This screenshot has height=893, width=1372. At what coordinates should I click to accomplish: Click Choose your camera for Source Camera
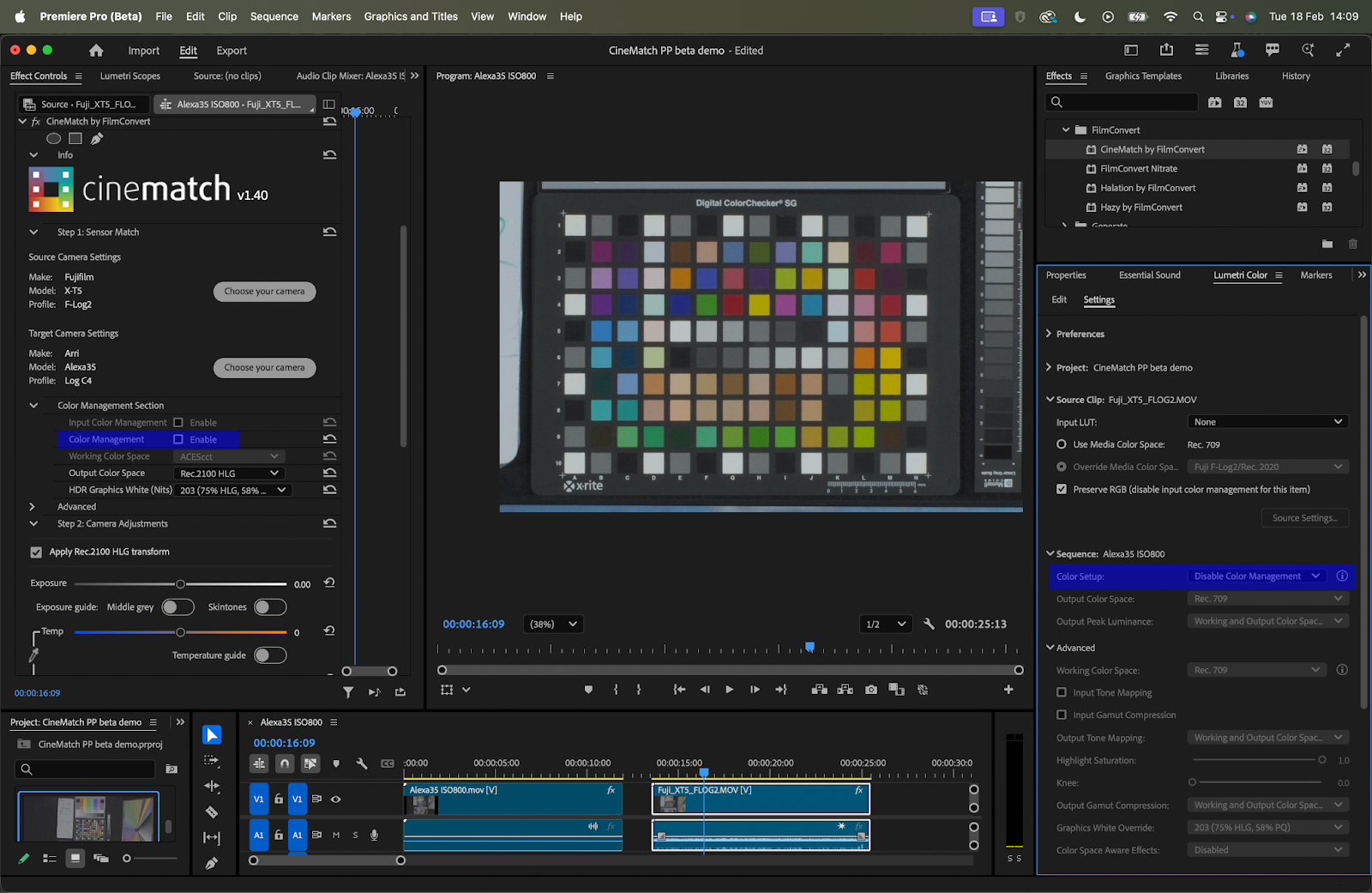(264, 292)
